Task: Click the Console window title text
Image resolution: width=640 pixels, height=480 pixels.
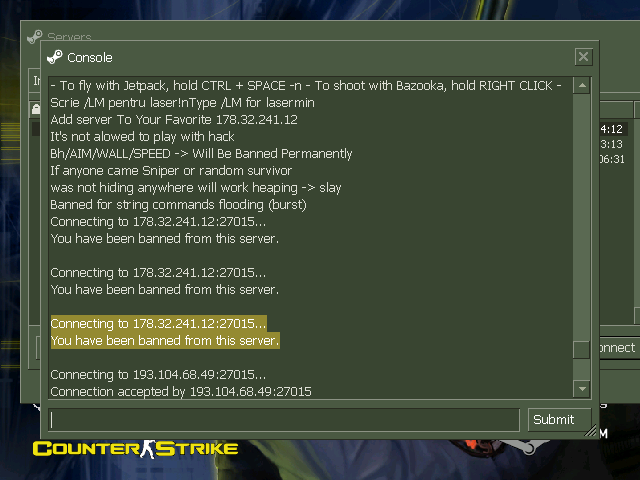Action: (x=90, y=58)
